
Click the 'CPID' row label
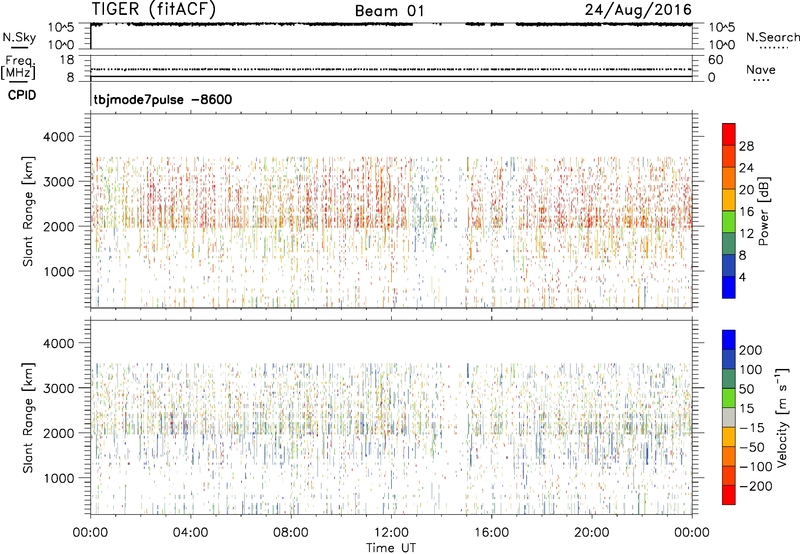tap(22, 95)
